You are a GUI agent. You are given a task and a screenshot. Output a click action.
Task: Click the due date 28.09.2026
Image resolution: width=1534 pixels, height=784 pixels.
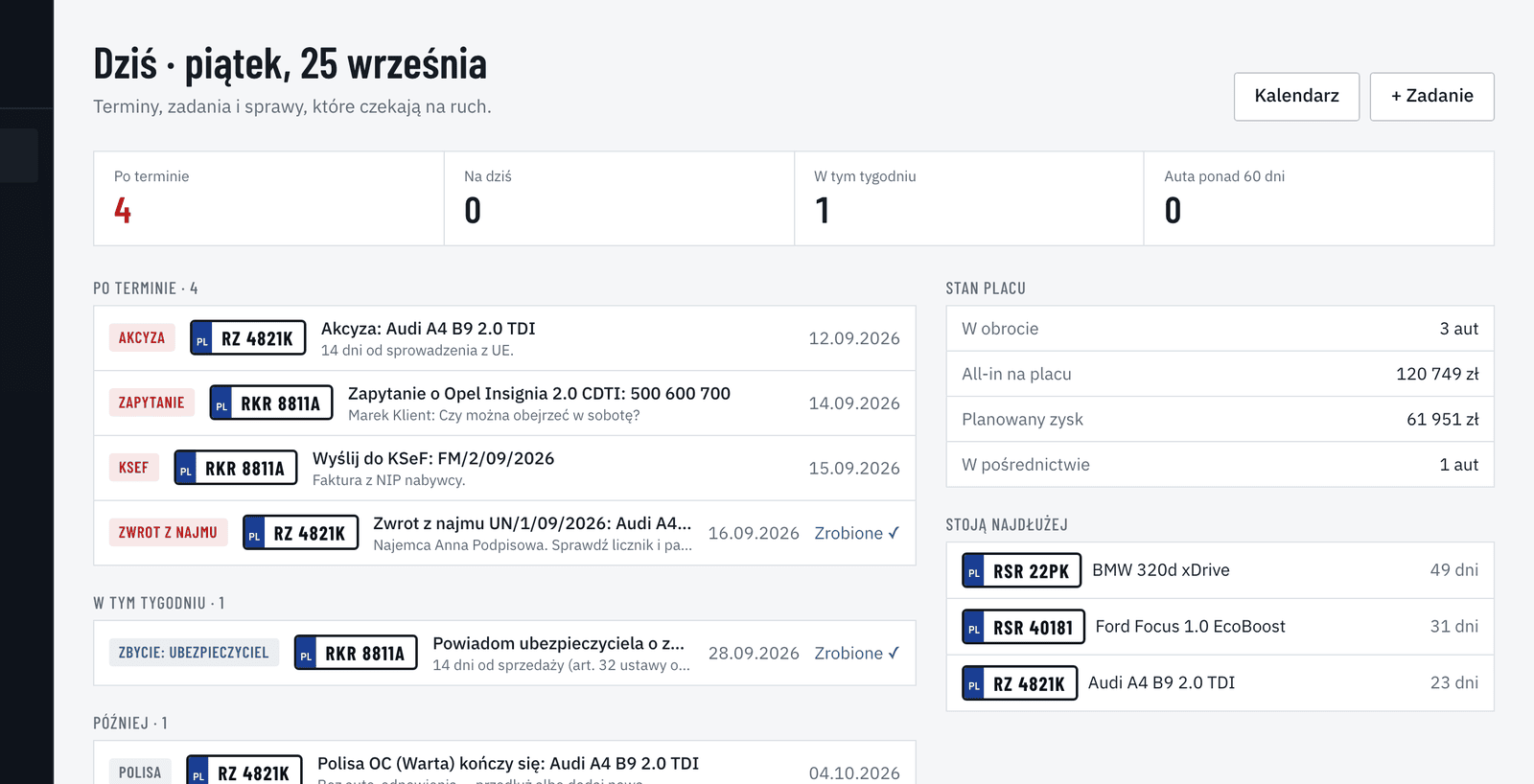pos(754,653)
